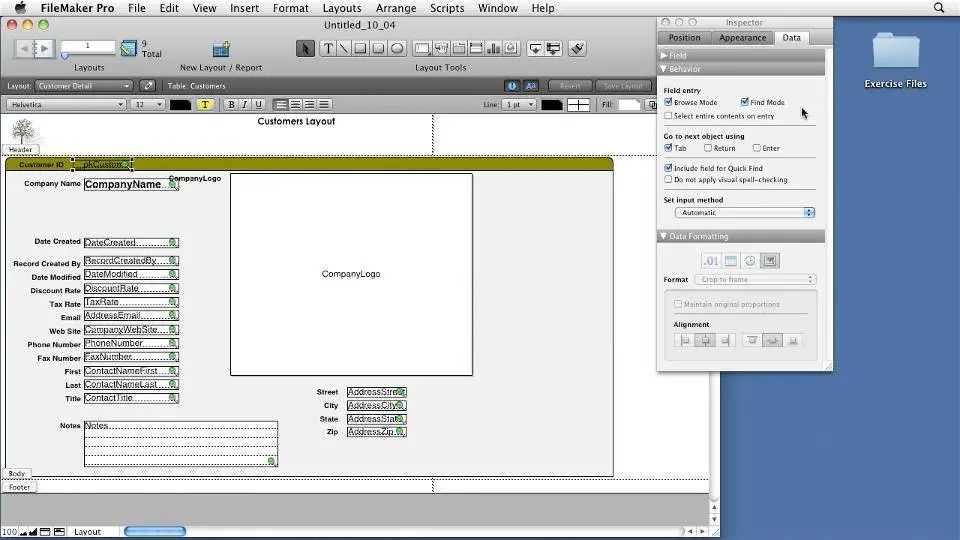
Task: Select number data formatting .01 icon
Action: [711, 261]
